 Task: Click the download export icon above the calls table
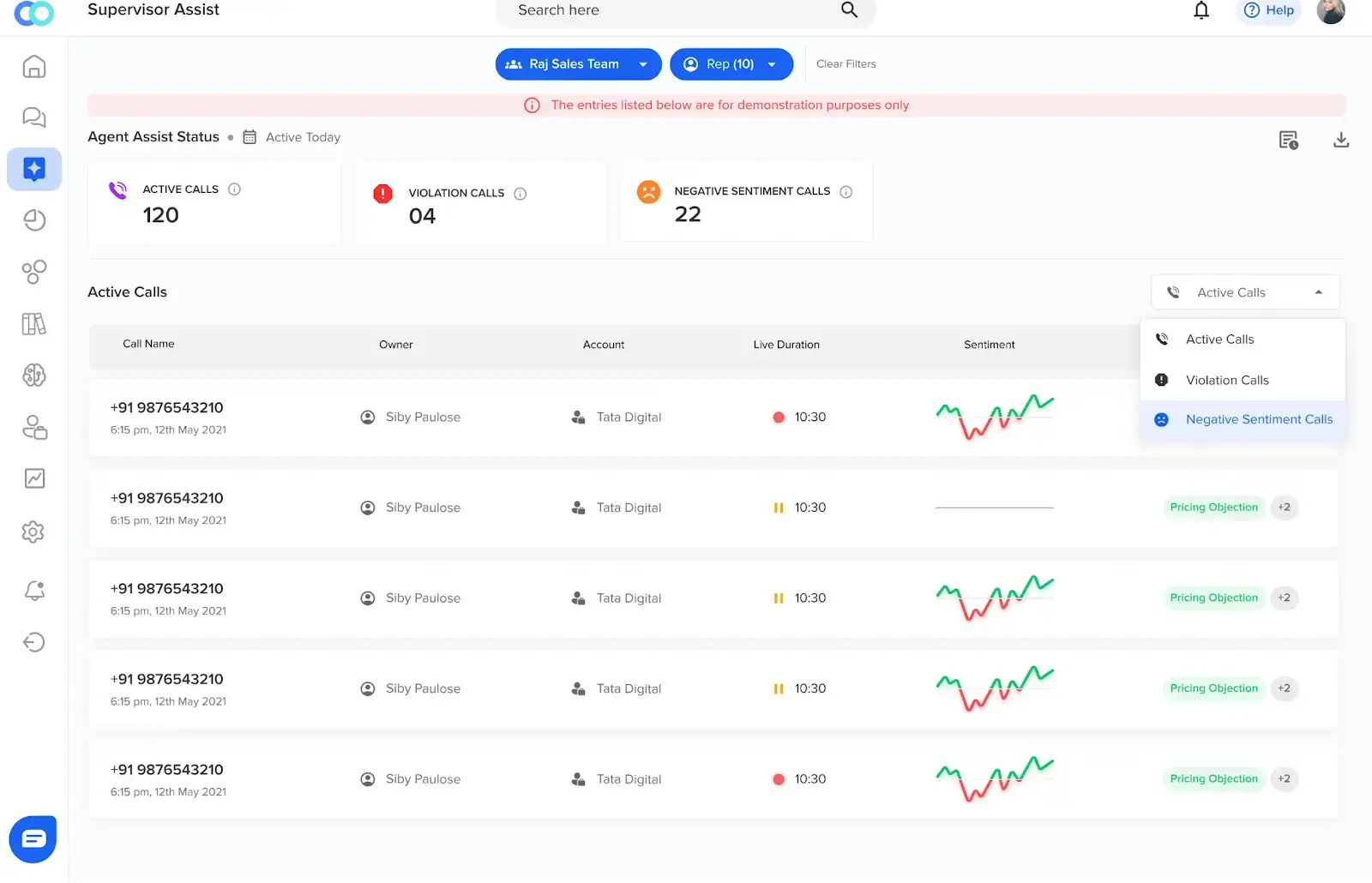[1341, 139]
